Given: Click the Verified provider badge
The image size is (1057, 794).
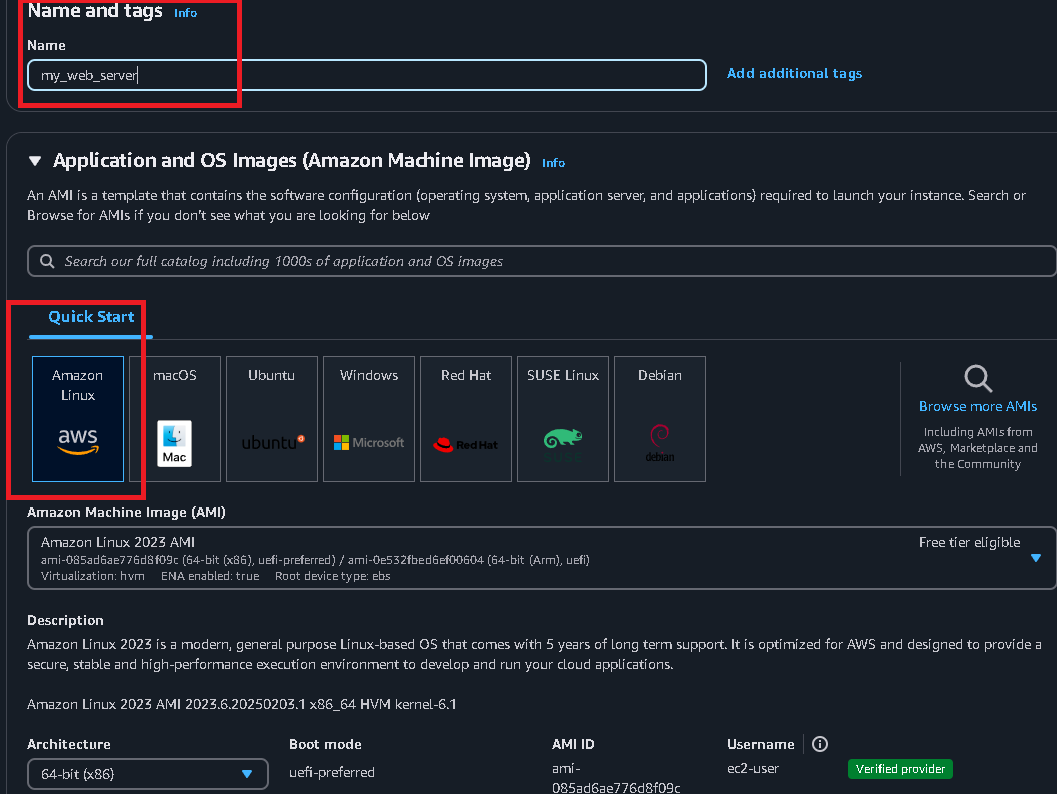Looking at the screenshot, I should point(900,769).
